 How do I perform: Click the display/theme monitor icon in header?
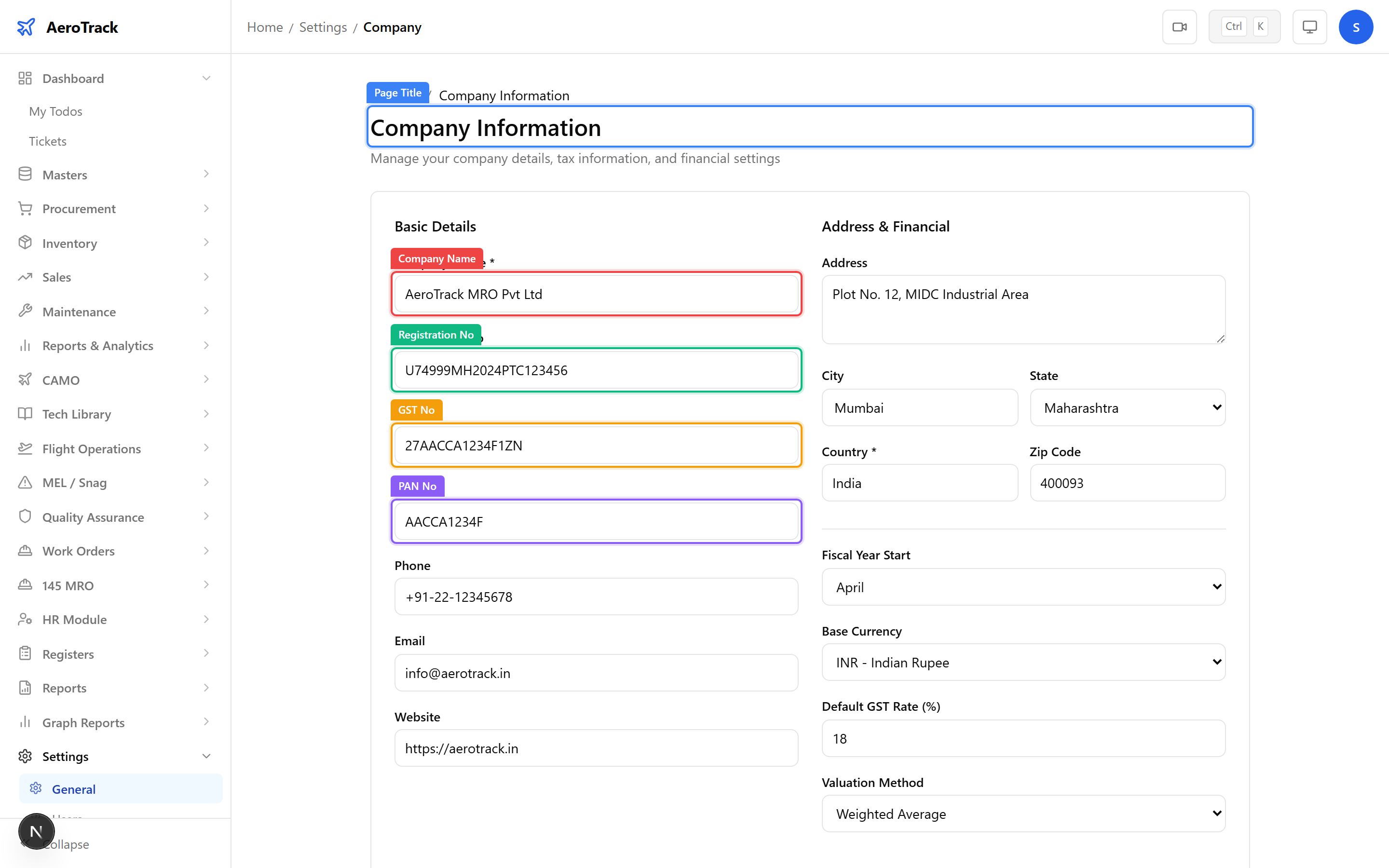pos(1309,27)
